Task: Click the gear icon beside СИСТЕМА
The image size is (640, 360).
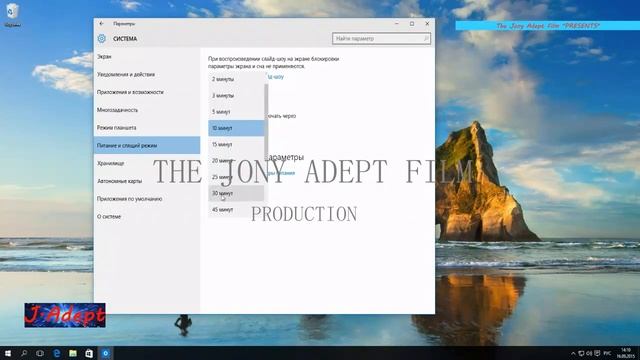Action: (x=102, y=38)
